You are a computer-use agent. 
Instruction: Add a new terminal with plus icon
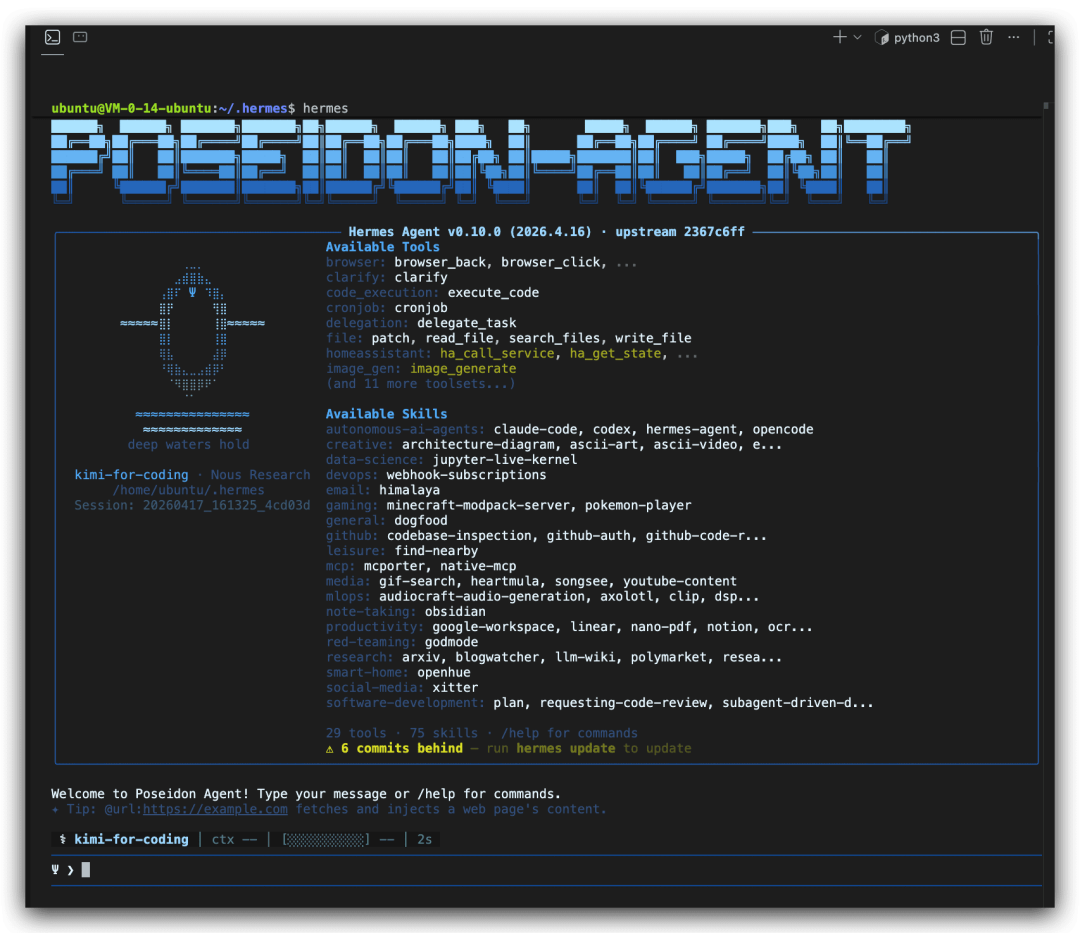[x=840, y=37]
